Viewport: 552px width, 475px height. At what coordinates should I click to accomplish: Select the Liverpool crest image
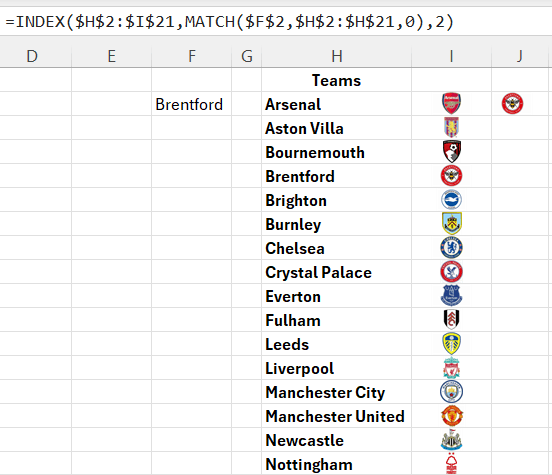pos(451,368)
